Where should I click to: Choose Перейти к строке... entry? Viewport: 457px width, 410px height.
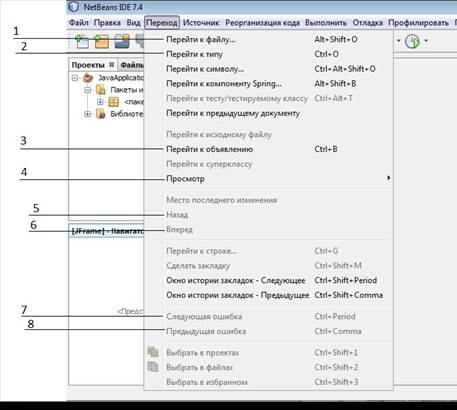(269, 251)
